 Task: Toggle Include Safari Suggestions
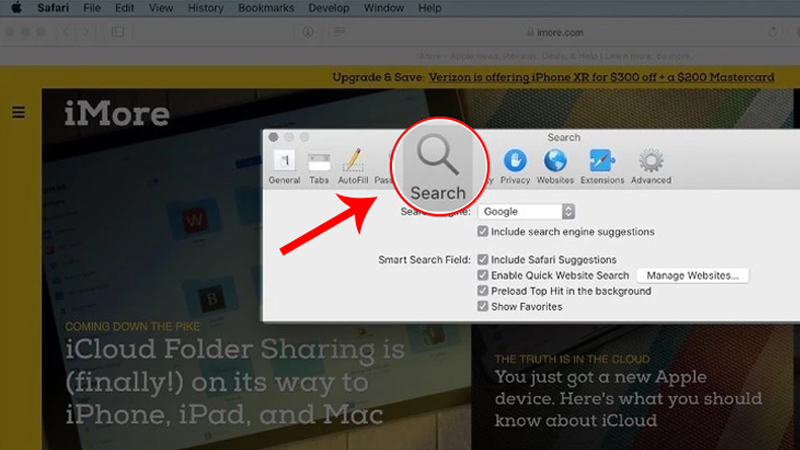483,260
